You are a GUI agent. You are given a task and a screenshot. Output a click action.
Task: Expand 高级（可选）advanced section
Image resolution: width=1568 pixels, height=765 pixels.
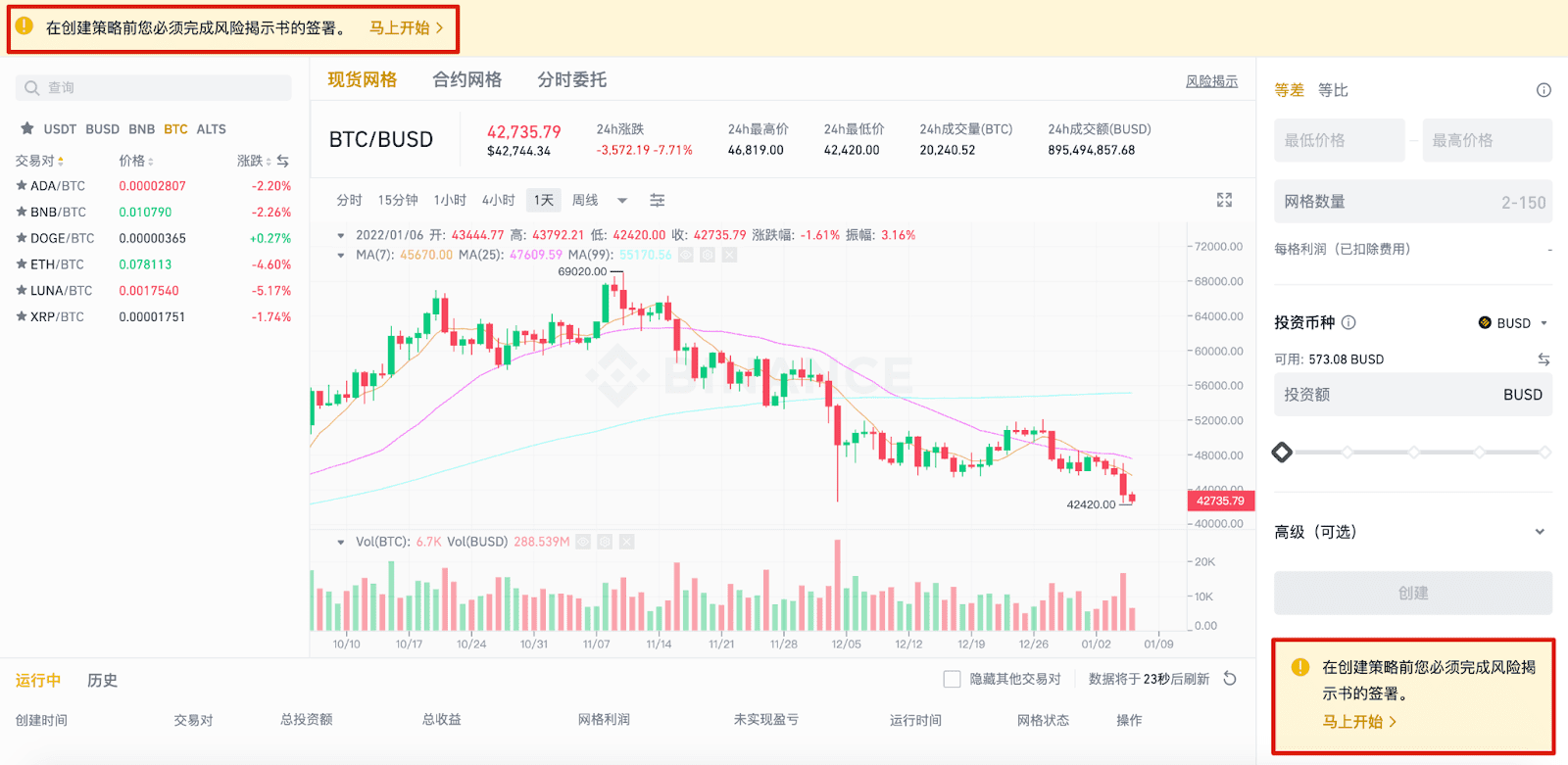[x=1412, y=532]
